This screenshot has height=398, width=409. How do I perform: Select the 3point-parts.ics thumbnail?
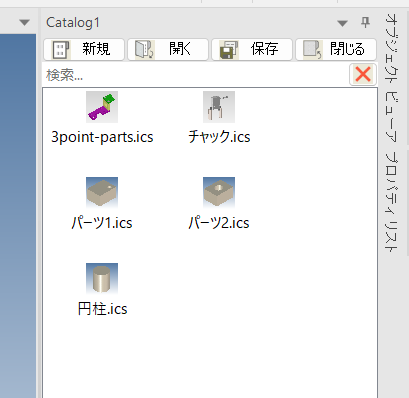click(102, 107)
